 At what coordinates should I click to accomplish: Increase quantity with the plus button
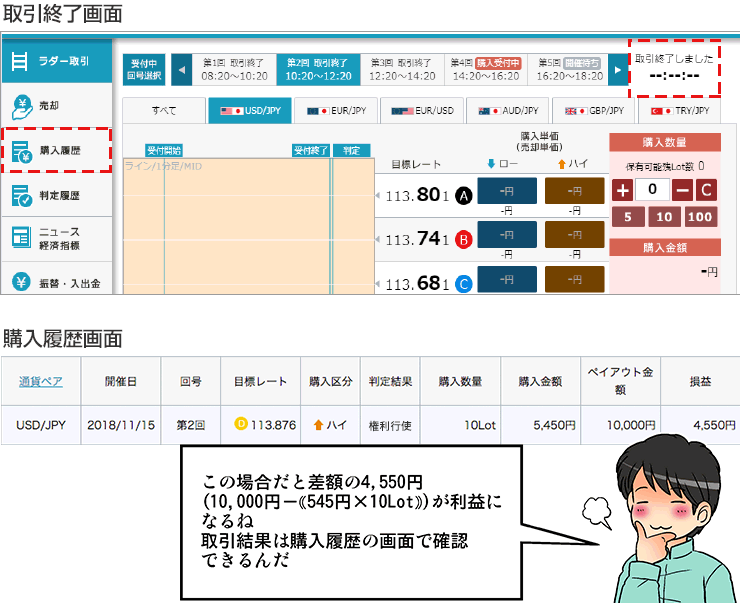point(623,190)
